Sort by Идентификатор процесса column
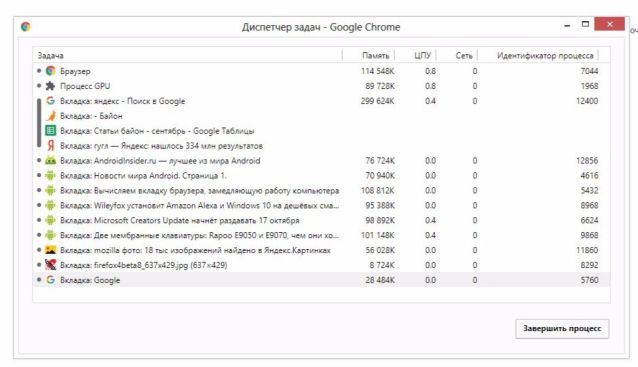The image size is (638, 367). [x=544, y=55]
